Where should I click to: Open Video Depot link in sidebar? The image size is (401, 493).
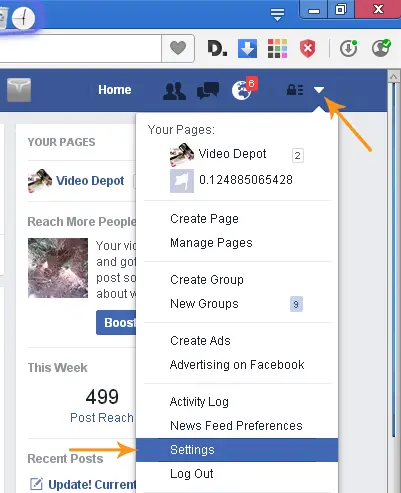(90, 181)
